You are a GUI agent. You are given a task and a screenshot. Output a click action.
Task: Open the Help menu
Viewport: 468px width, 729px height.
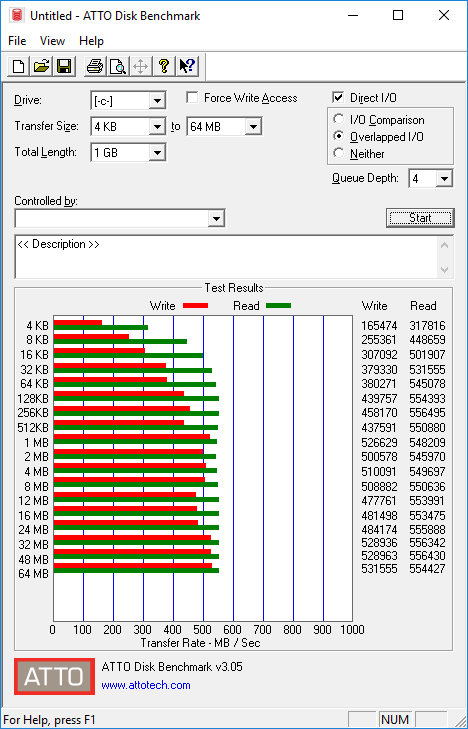coord(91,41)
